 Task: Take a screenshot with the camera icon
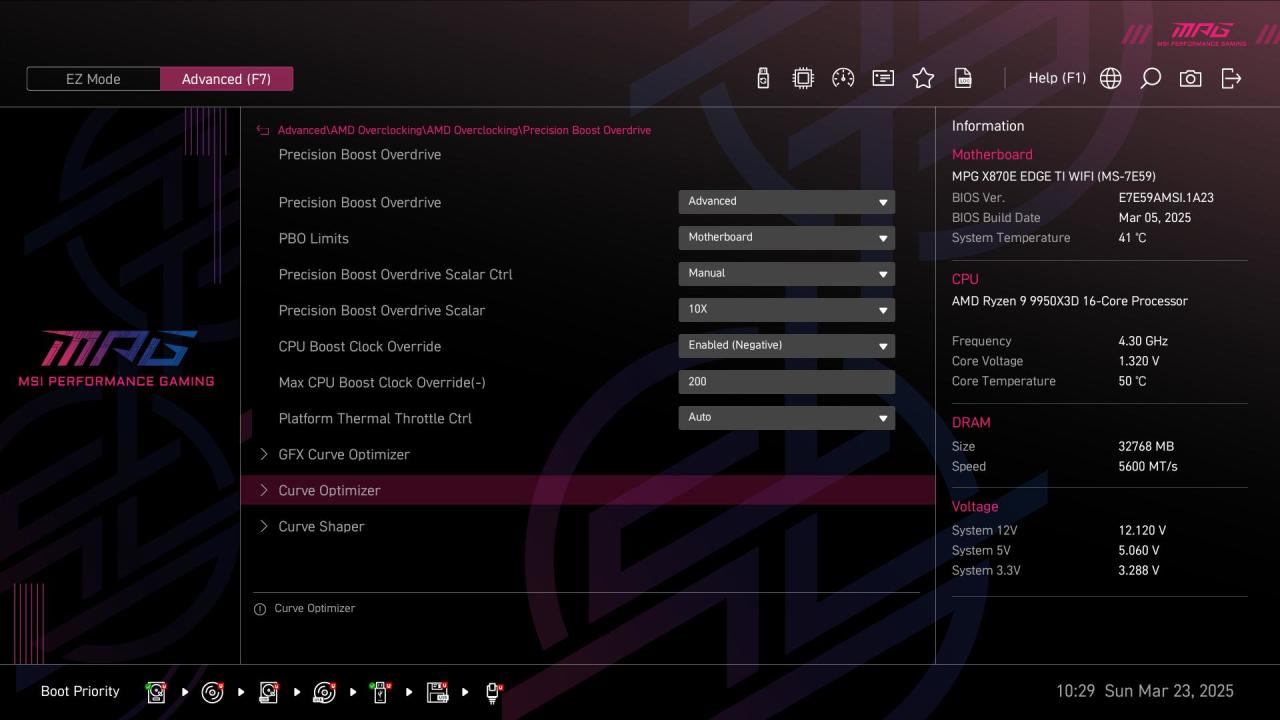tap(1190, 78)
